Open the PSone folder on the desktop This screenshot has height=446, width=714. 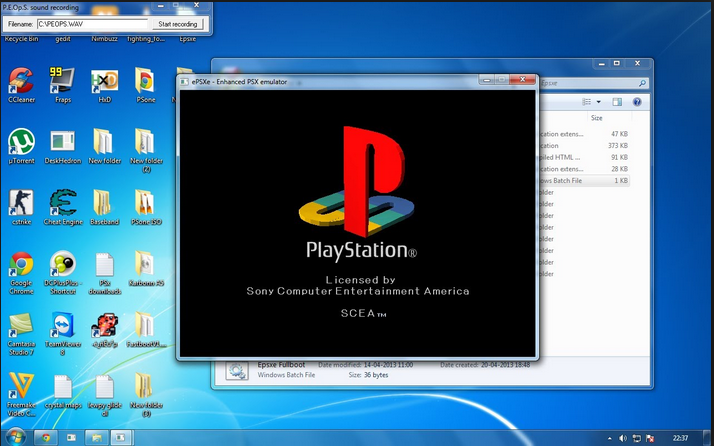146,85
